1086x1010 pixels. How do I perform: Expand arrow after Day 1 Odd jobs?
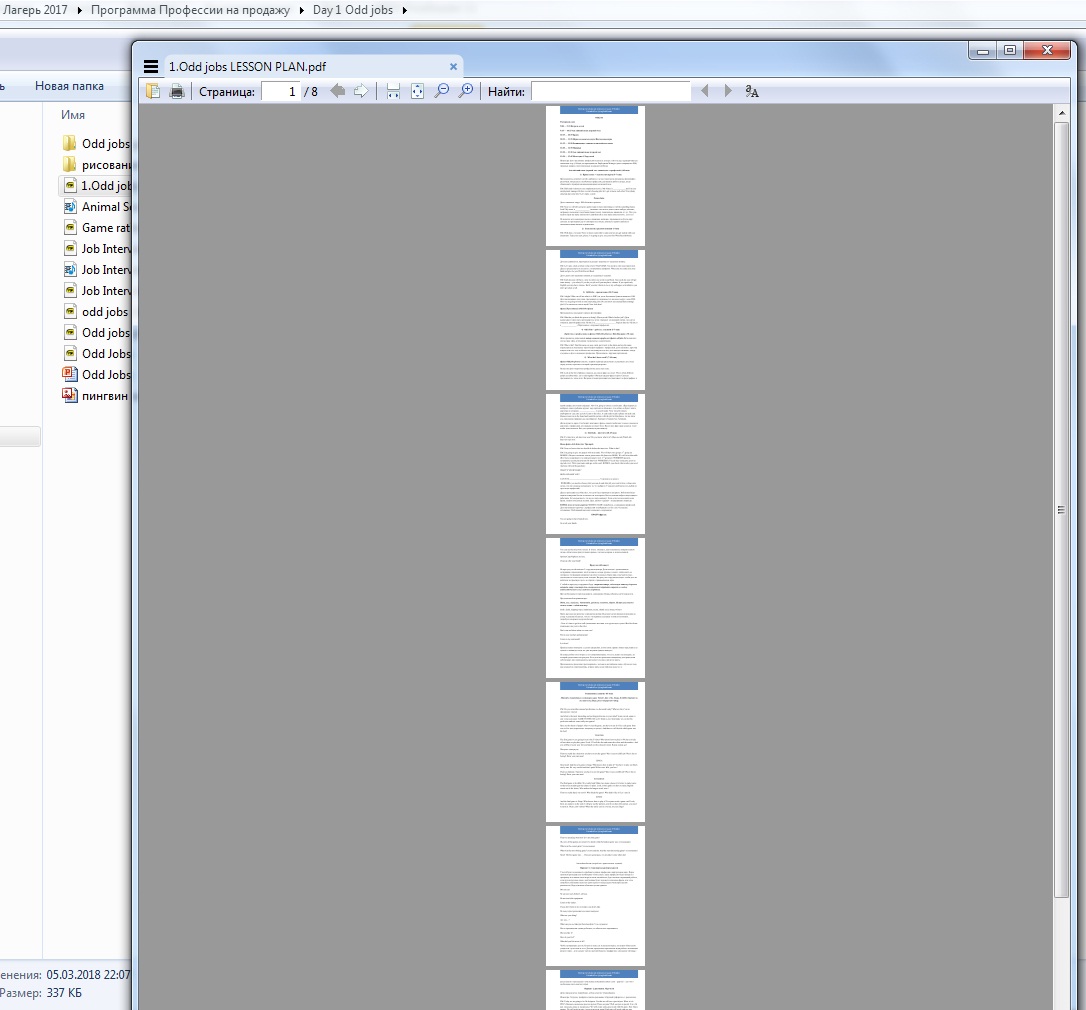pos(404,10)
